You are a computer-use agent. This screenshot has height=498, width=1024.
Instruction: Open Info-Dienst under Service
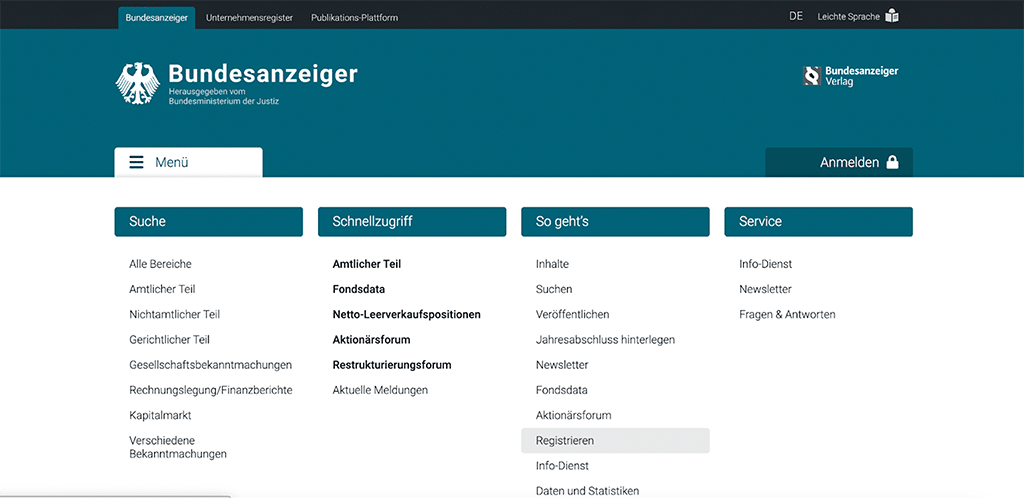point(765,264)
